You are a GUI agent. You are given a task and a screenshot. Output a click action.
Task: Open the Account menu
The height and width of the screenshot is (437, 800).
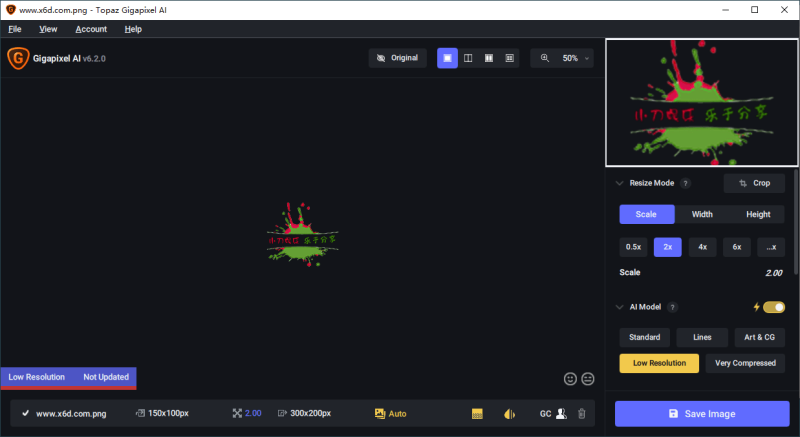(x=91, y=29)
